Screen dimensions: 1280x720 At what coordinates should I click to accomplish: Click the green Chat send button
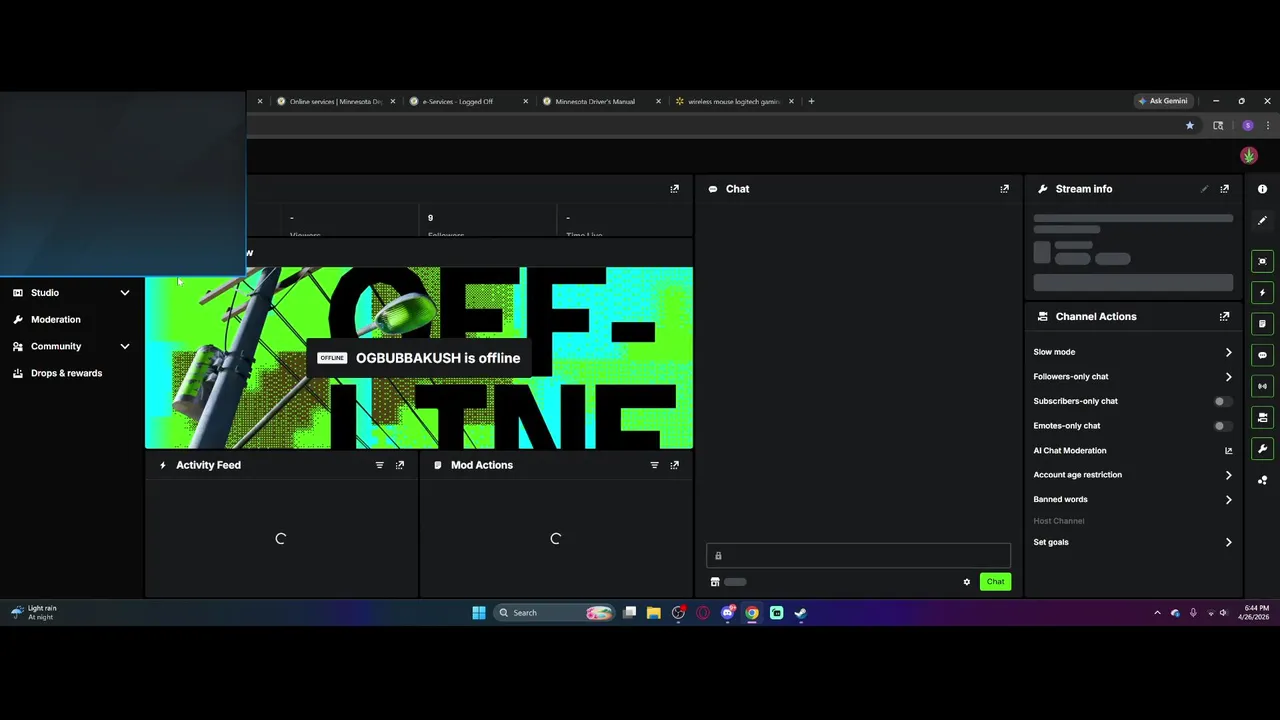pos(995,582)
